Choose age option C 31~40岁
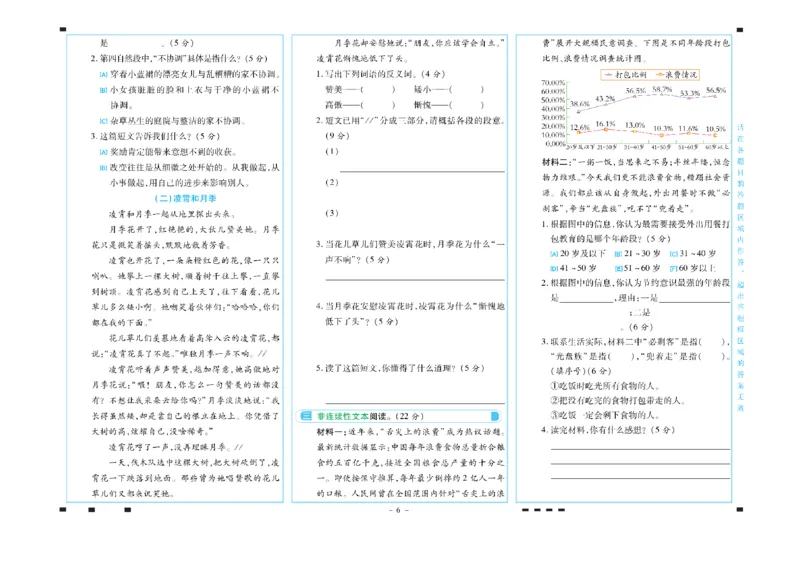 [x=673, y=254]
